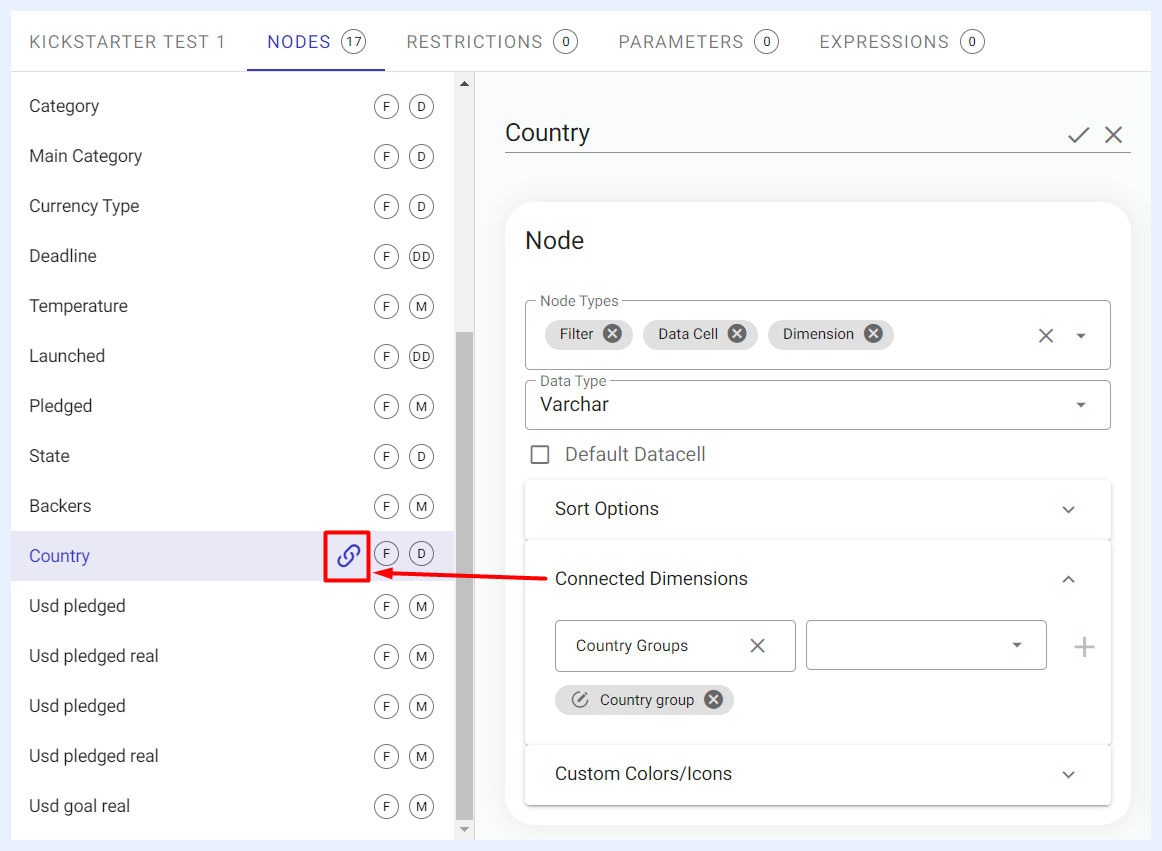The image size is (1162, 851).
Task: Click the M badge on the Usd goal real row
Action: coord(422,807)
